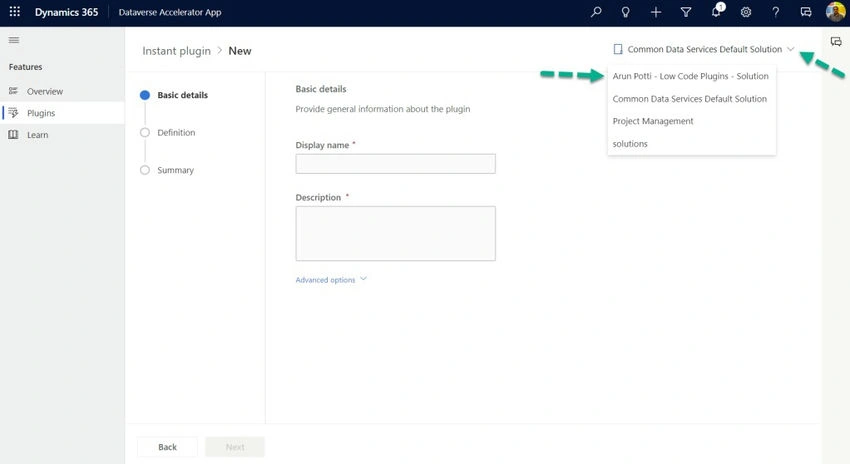Select the Basic details step
Image resolution: width=850 pixels, height=464 pixels.
(x=174, y=95)
